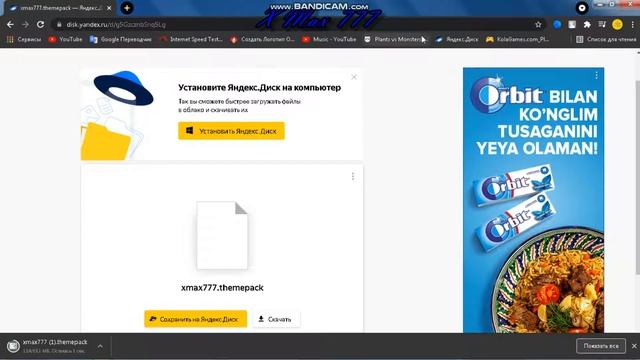Click the yellow profile avatar icon
This screenshot has height=360, width=640.
618,24
